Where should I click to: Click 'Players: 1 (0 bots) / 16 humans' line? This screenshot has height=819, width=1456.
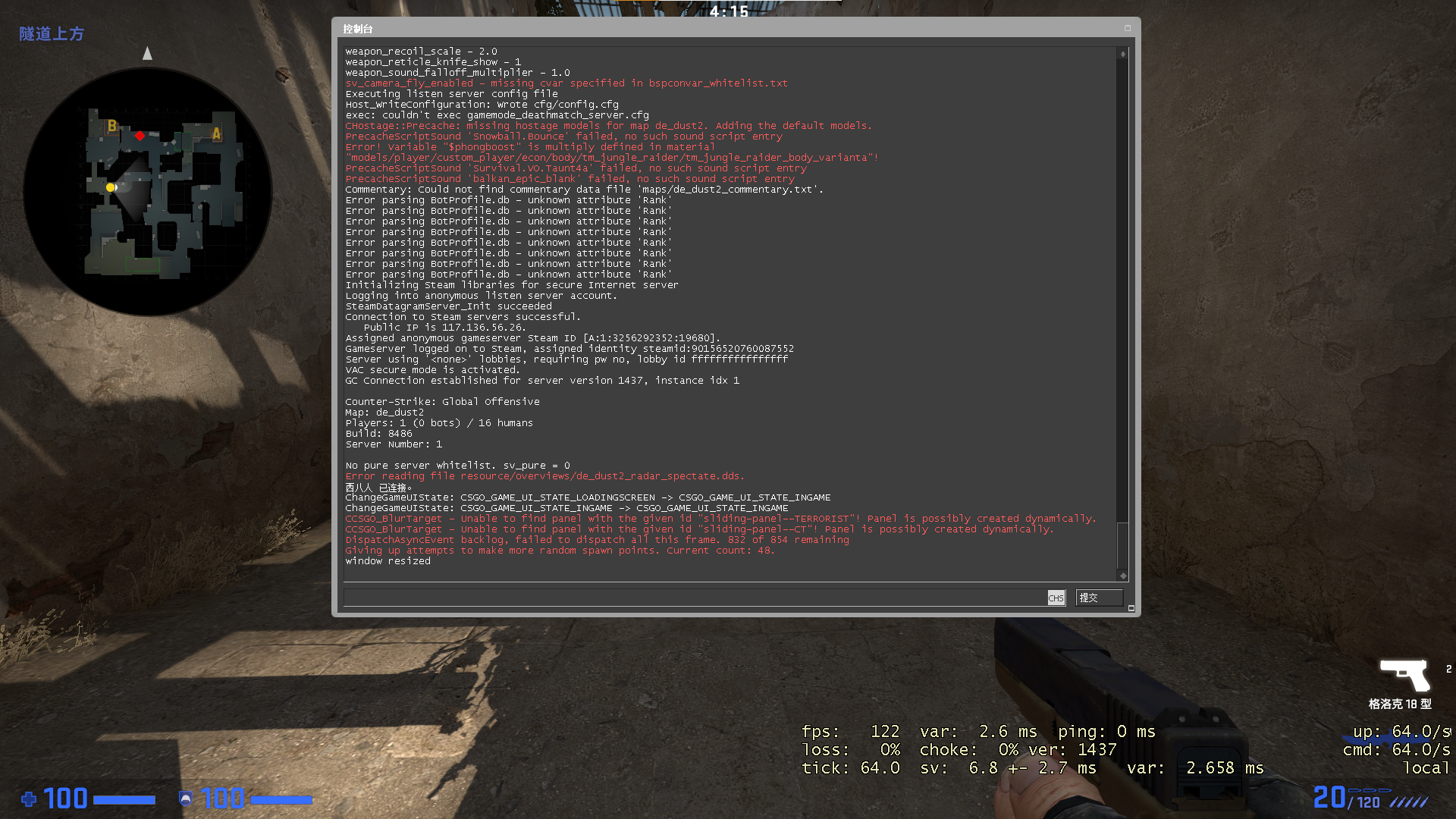(439, 423)
